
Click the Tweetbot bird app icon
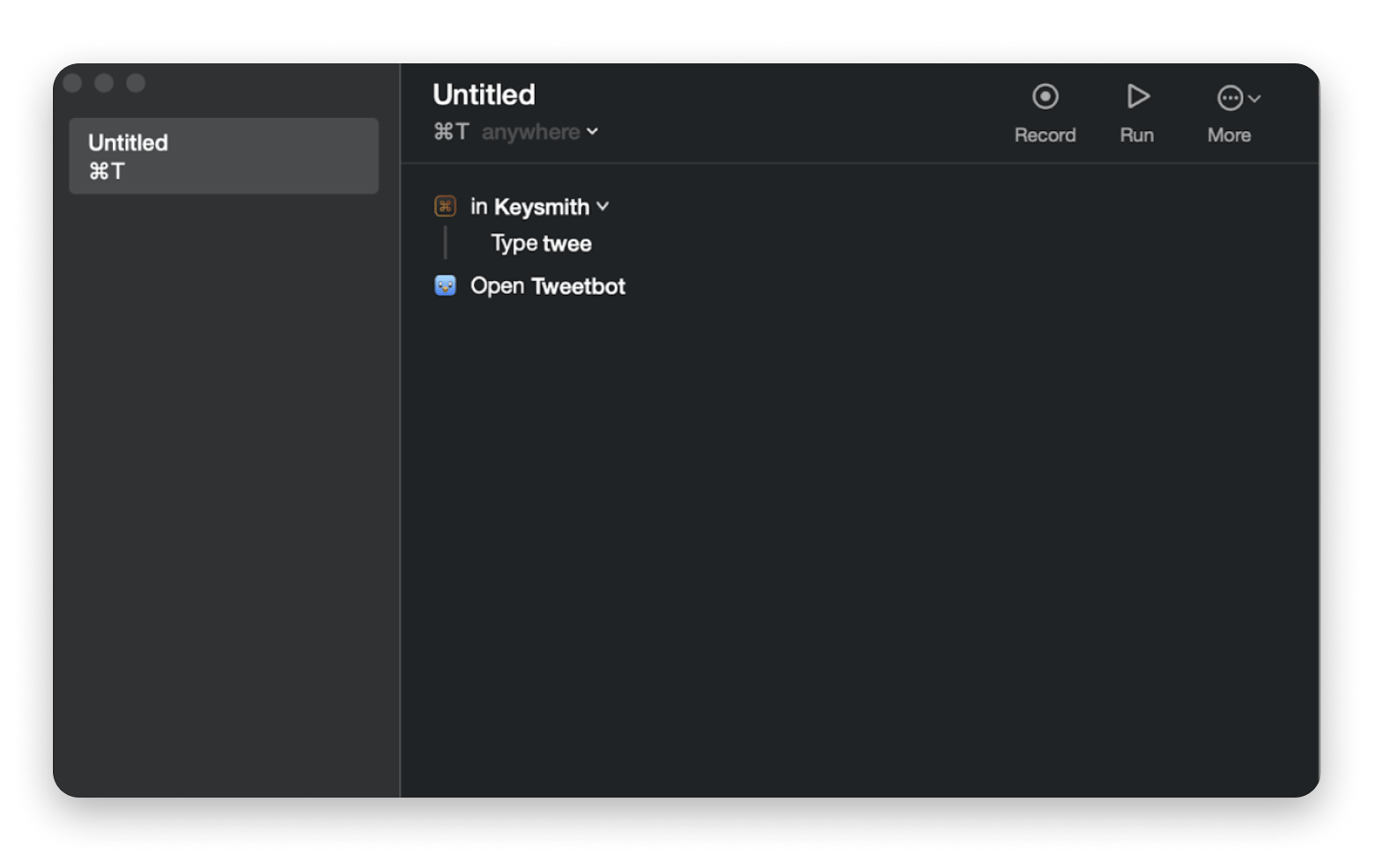(x=445, y=285)
